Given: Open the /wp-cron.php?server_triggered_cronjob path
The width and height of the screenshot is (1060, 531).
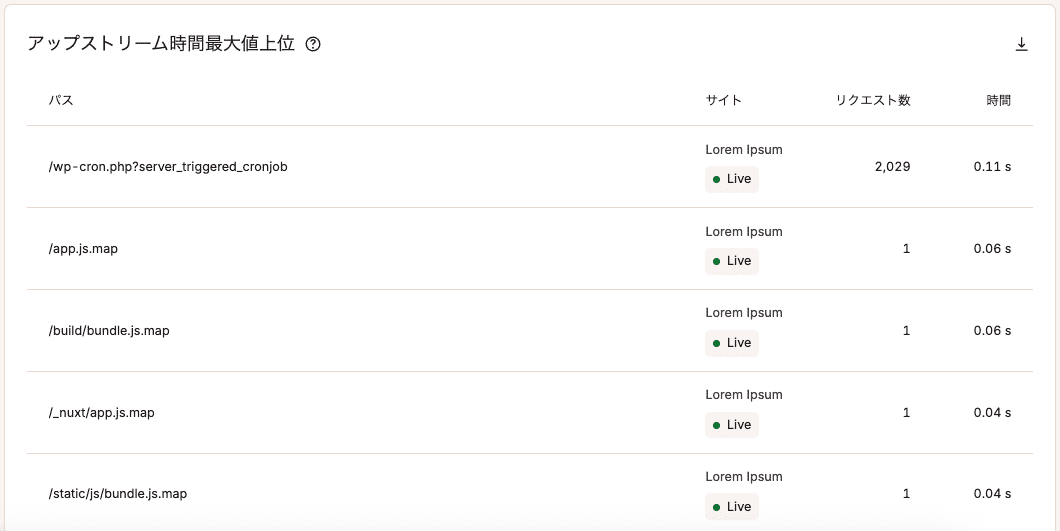Looking at the screenshot, I should click(168, 167).
